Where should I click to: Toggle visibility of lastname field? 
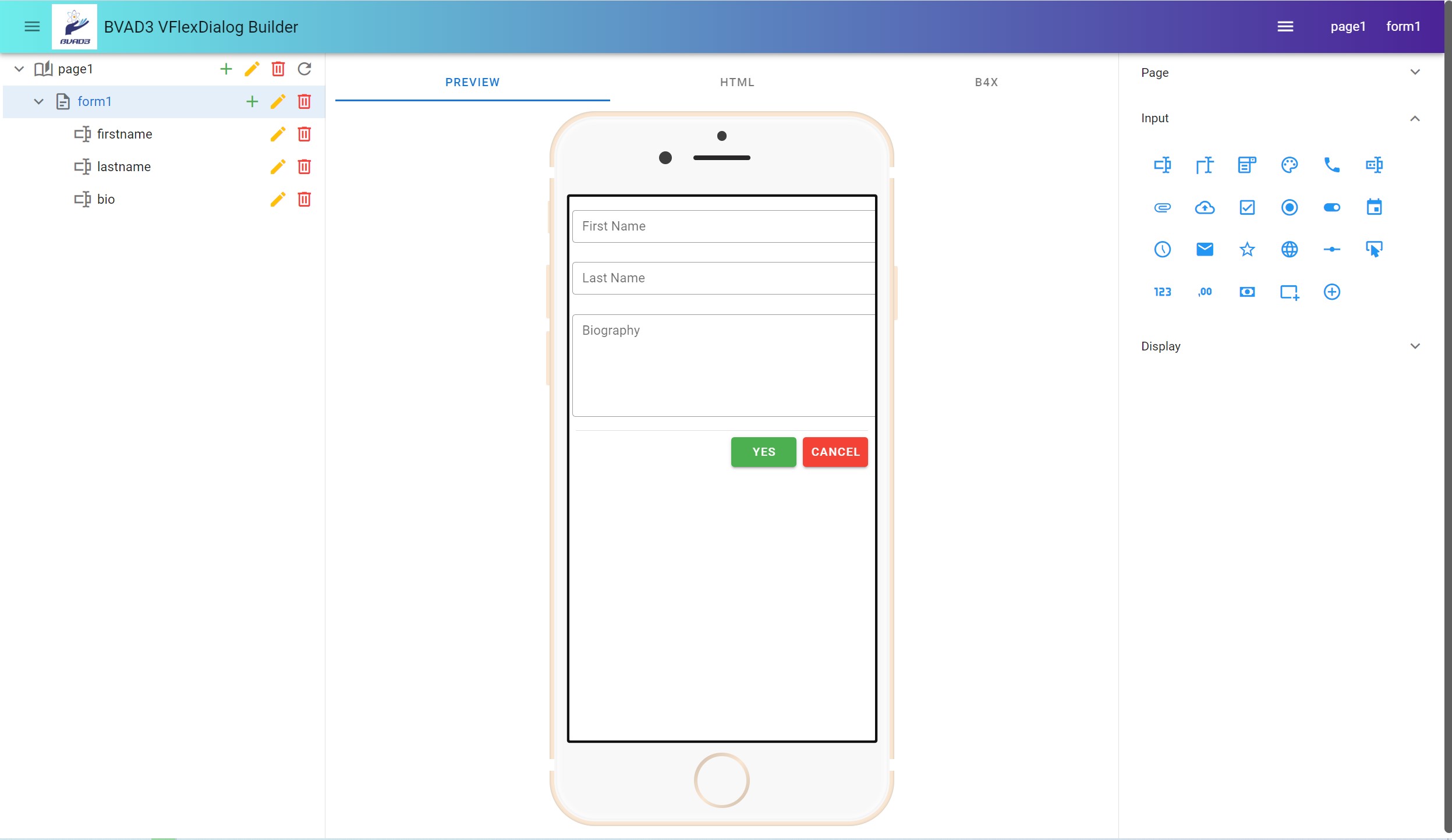(x=82, y=166)
